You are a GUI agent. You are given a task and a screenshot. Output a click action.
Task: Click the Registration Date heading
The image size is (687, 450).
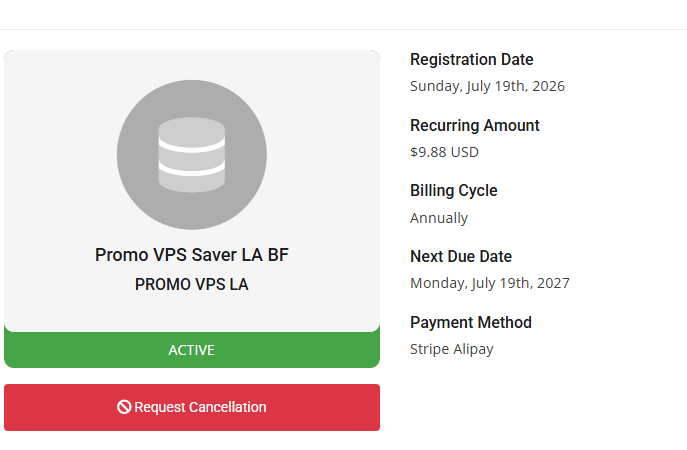[471, 60]
